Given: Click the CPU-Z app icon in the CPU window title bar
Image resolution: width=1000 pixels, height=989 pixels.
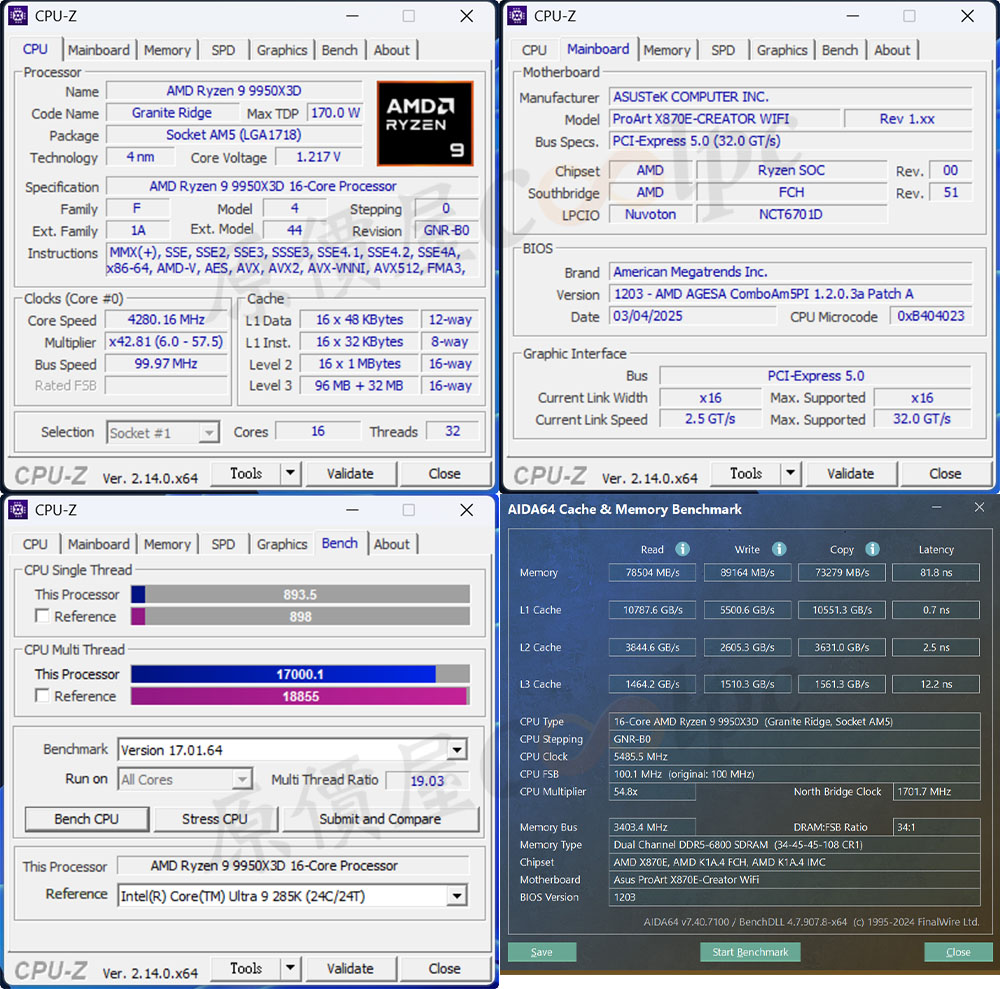Looking at the screenshot, I should point(18,15).
